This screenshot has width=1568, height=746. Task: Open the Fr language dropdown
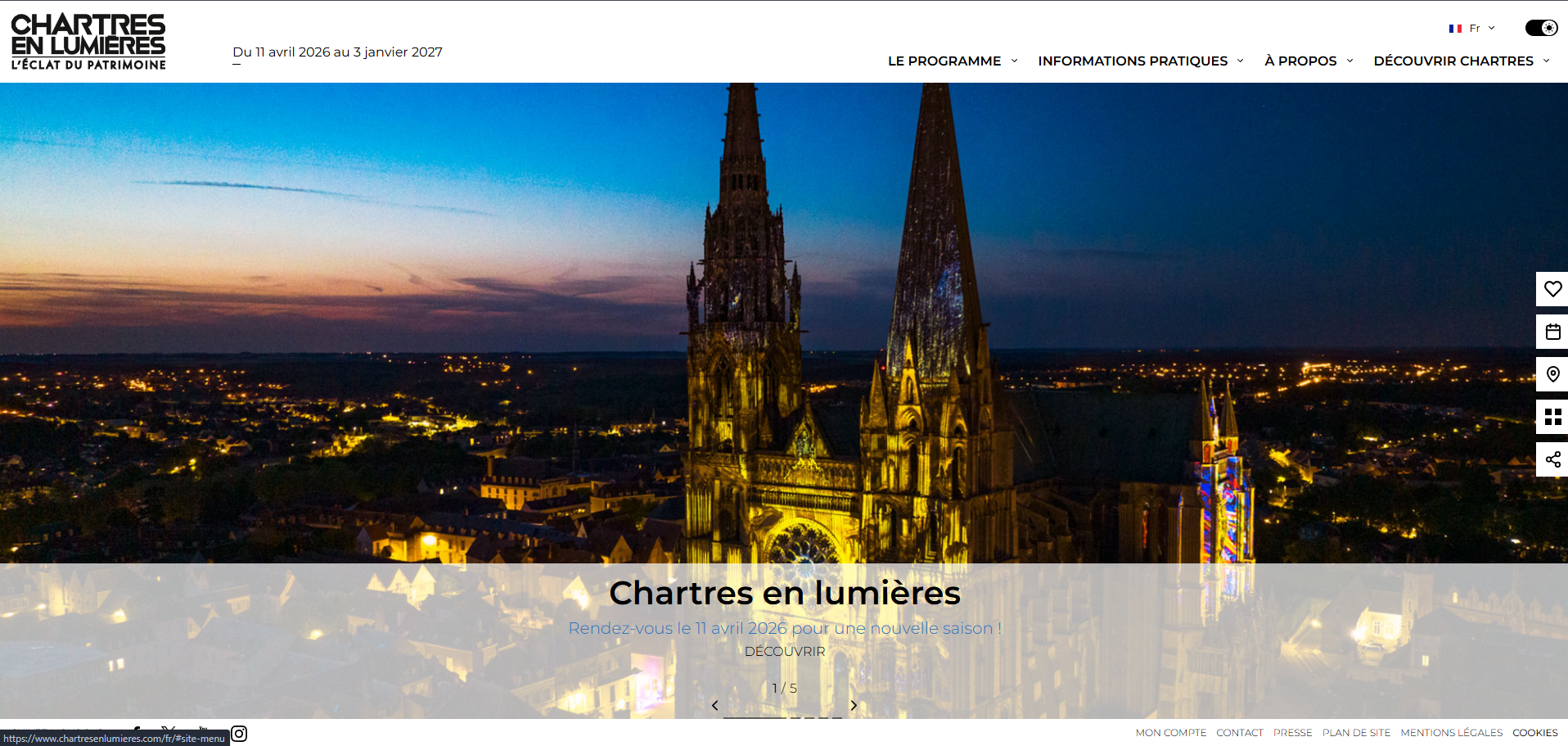1472,28
